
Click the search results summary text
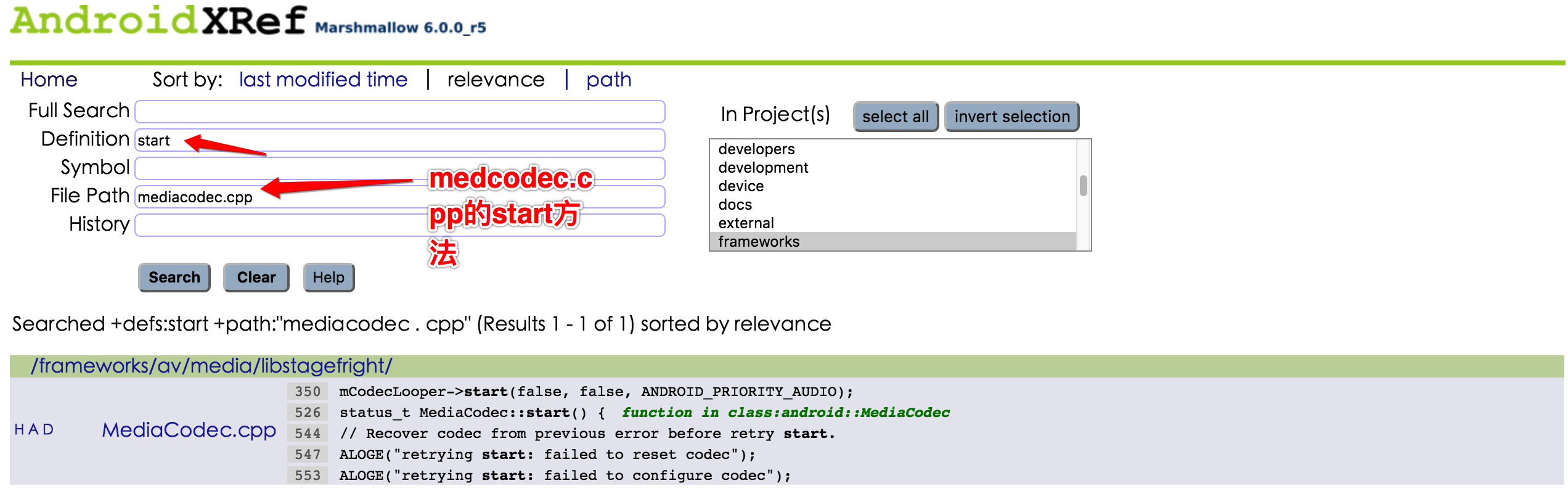(x=422, y=324)
